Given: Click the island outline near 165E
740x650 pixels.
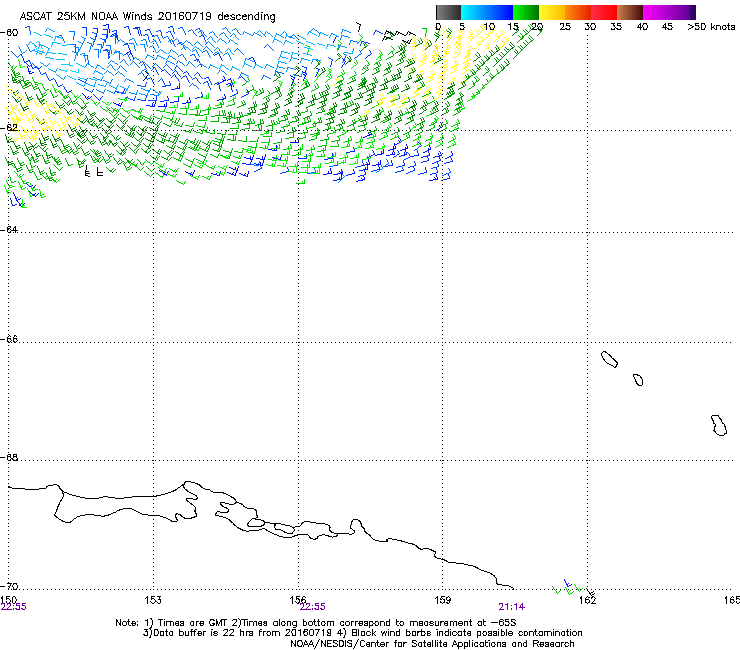Looking at the screenshot, I should [719, 425].
